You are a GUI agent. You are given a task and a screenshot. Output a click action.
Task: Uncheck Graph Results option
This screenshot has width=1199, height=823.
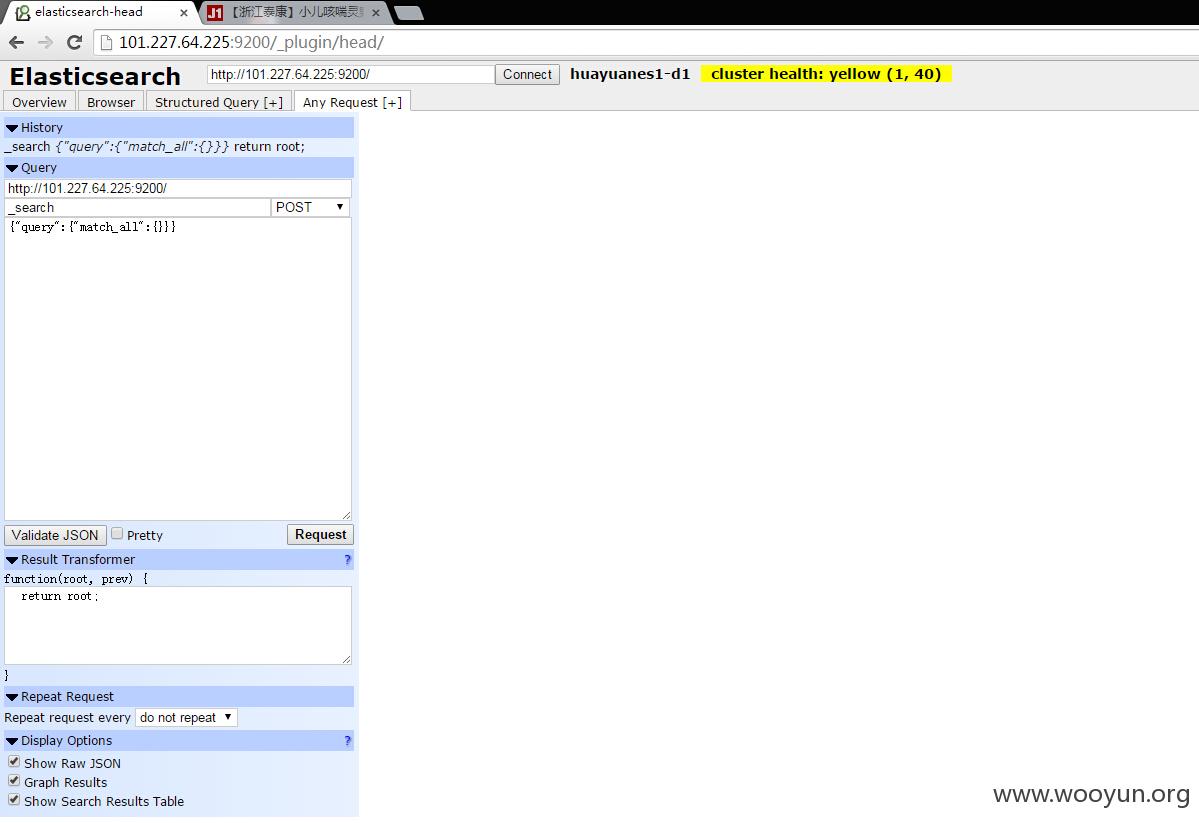(14, 781)
